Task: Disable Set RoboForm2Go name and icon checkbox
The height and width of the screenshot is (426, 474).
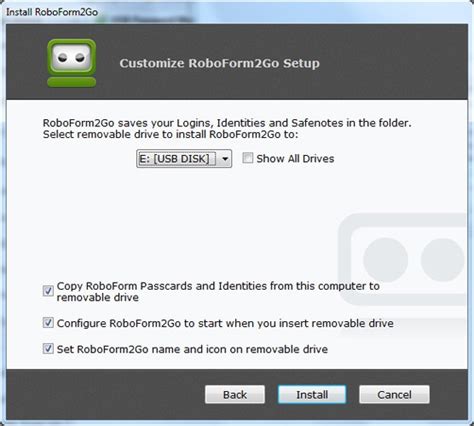Action: [48, 349]
